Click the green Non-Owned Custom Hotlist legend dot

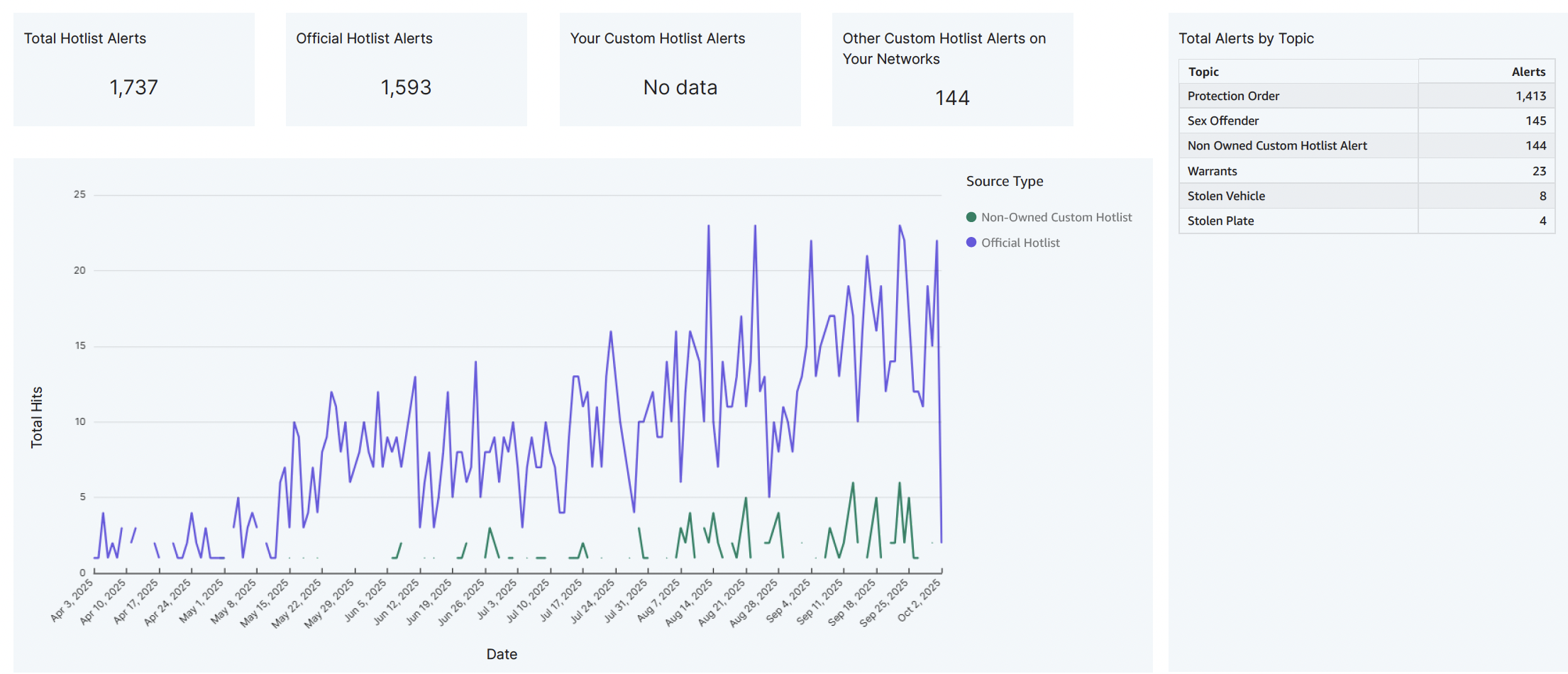pyautogui.click(x=971, y=217)
